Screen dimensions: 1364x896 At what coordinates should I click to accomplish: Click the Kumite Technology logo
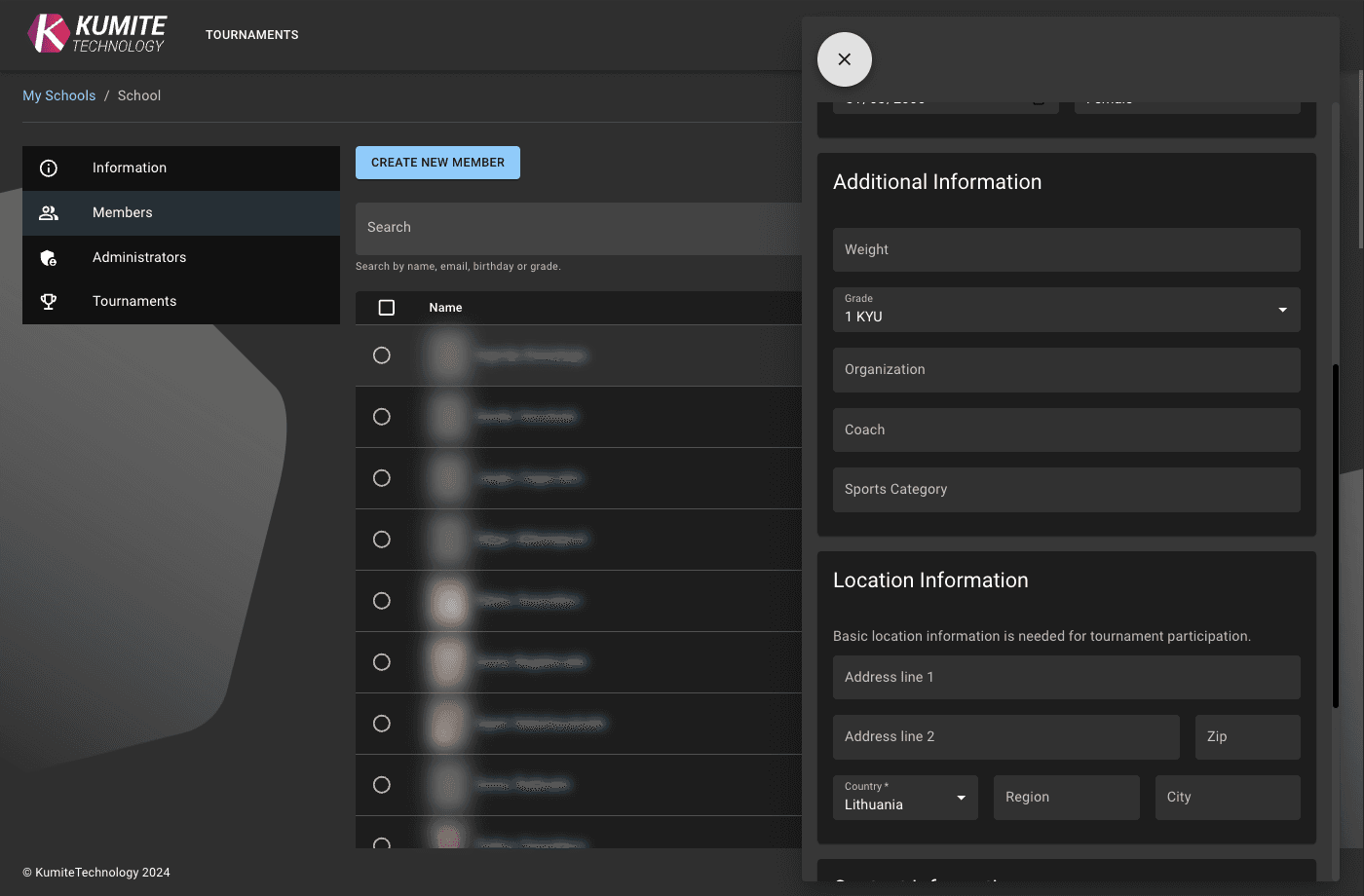point(97,34)
